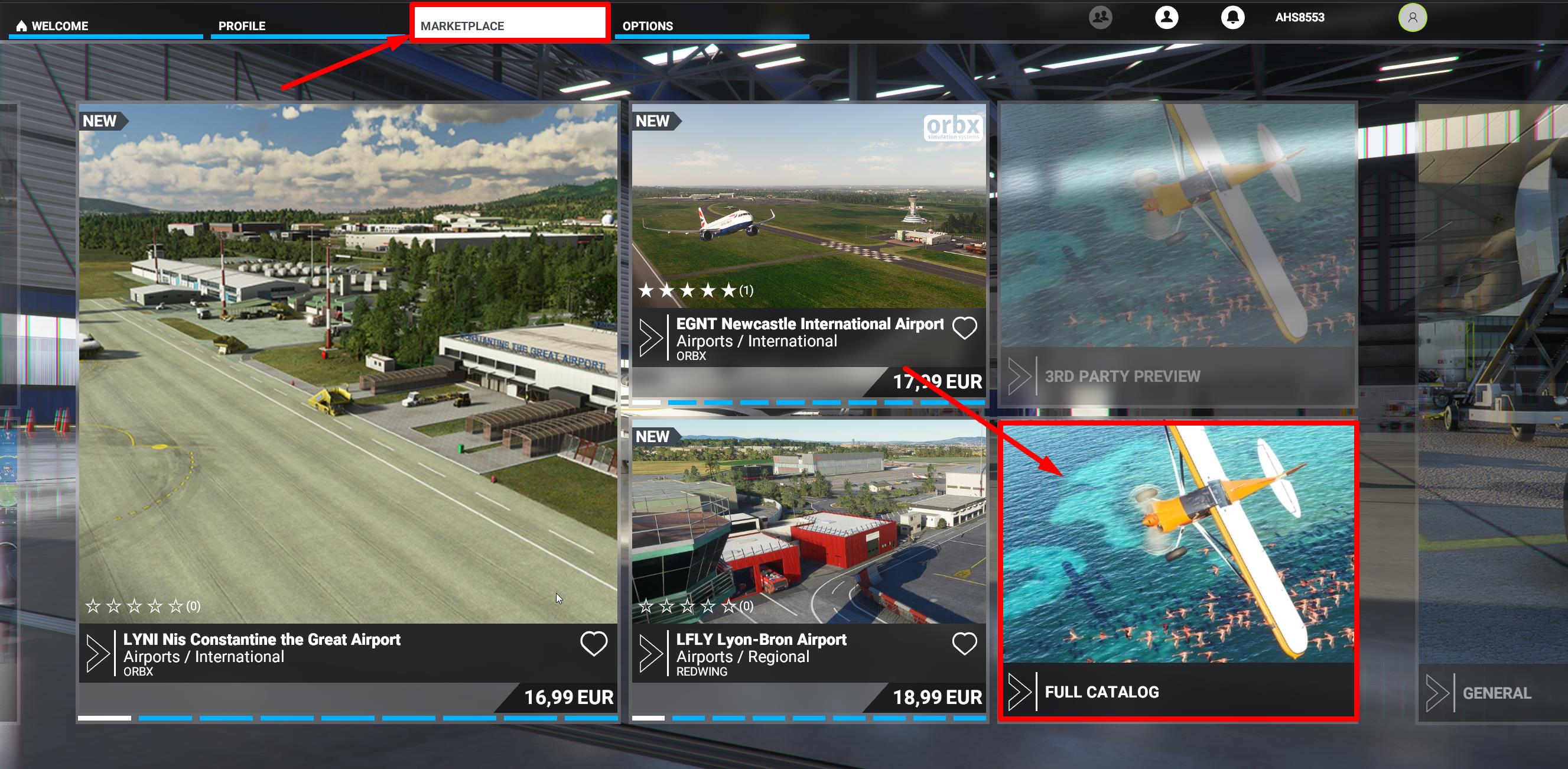
Task: Favorite LYNI Nis Constantine airport heart
Action: 594,644
